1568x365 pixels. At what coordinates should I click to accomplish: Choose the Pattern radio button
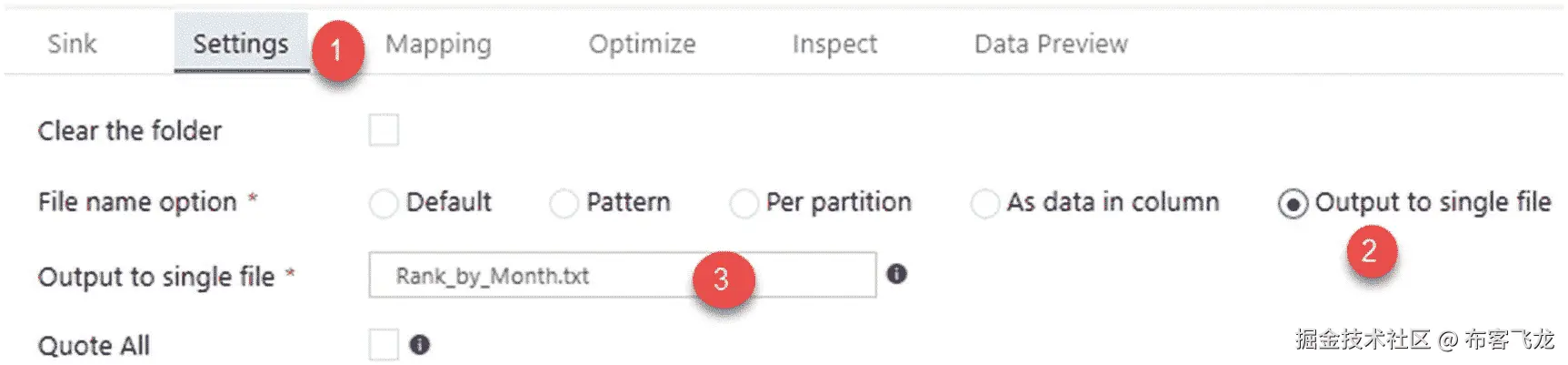point(564,203)
